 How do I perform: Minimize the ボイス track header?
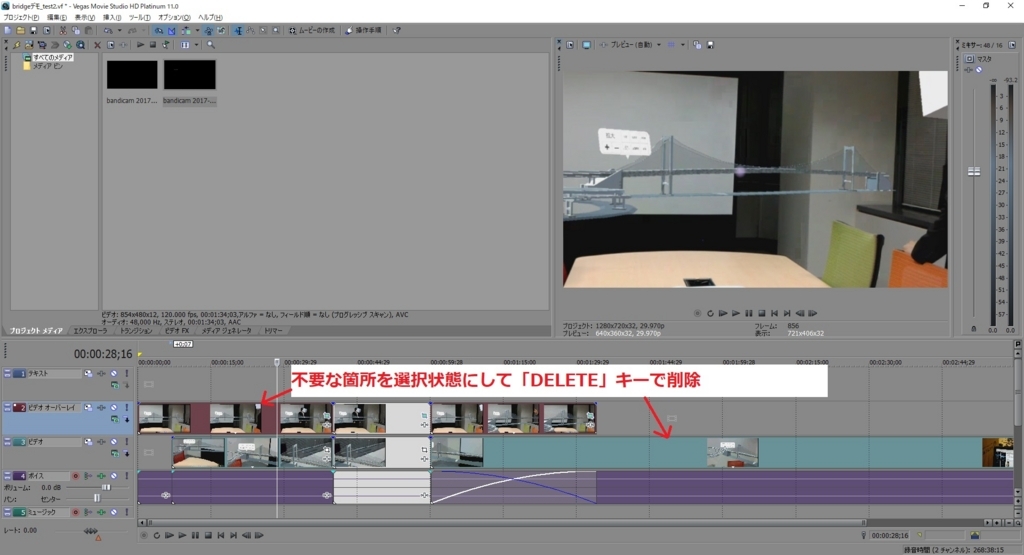point(7,476)
